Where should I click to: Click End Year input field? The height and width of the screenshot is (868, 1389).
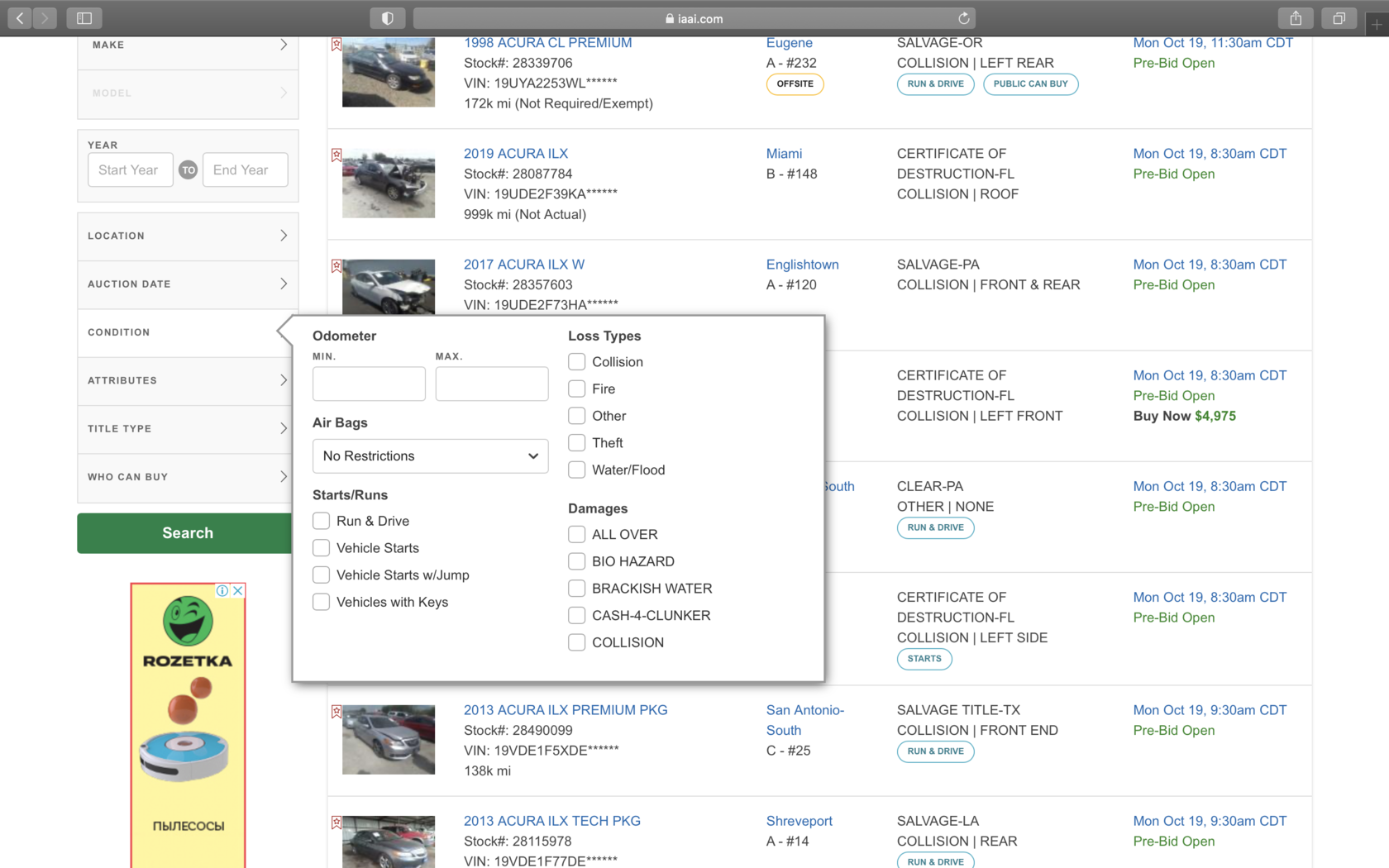click(246, 169)
